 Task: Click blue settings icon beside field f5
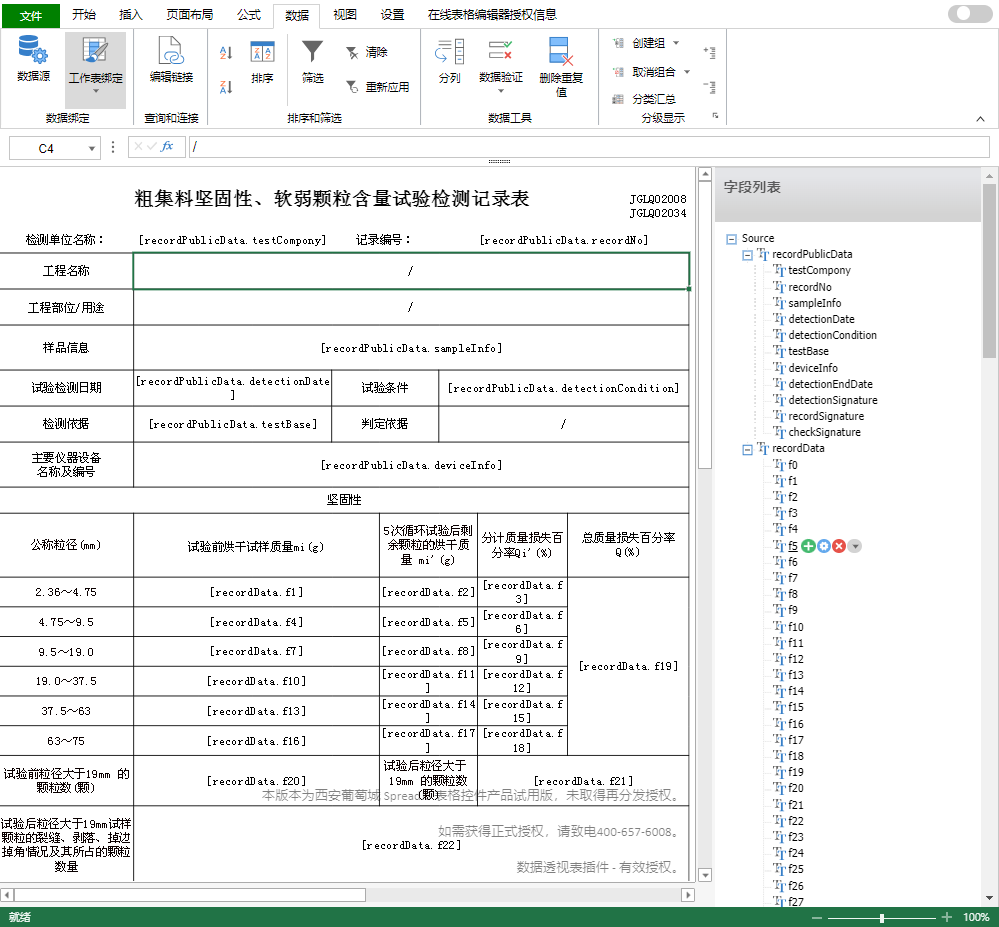(x=824, y=546)
